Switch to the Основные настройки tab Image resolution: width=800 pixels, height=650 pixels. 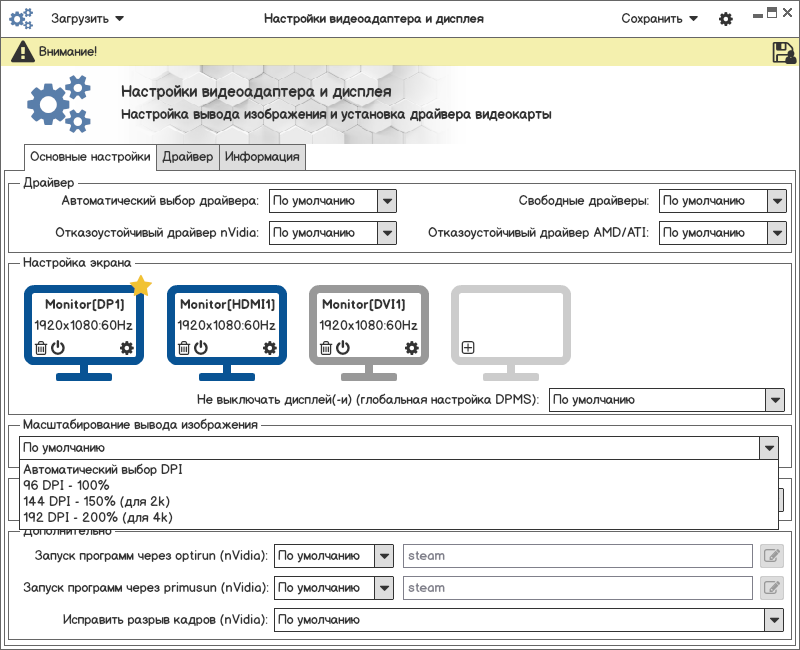[90, 157]
